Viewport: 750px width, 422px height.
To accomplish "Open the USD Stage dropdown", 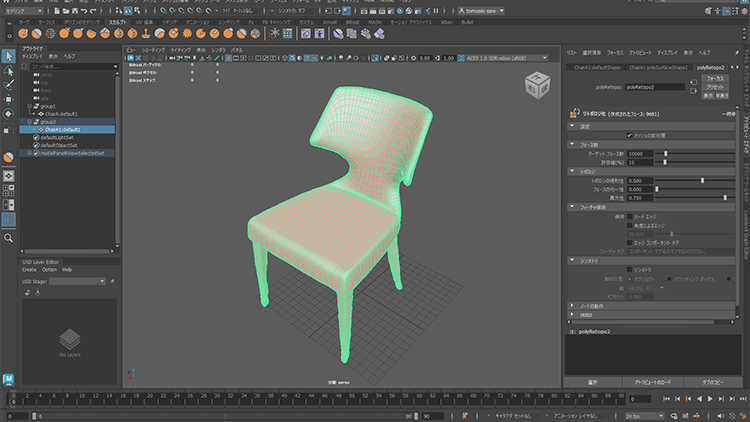I will (77, 281).
